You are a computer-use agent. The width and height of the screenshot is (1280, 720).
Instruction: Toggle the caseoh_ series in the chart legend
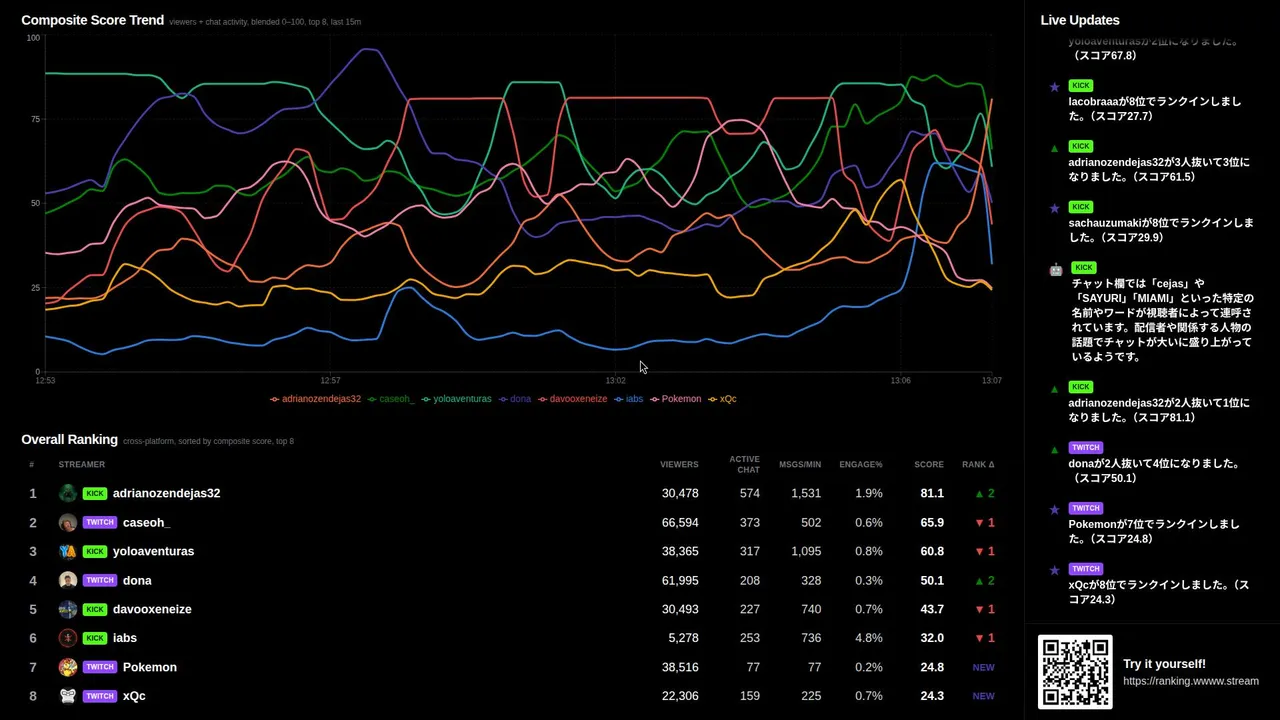pos(391,399)
